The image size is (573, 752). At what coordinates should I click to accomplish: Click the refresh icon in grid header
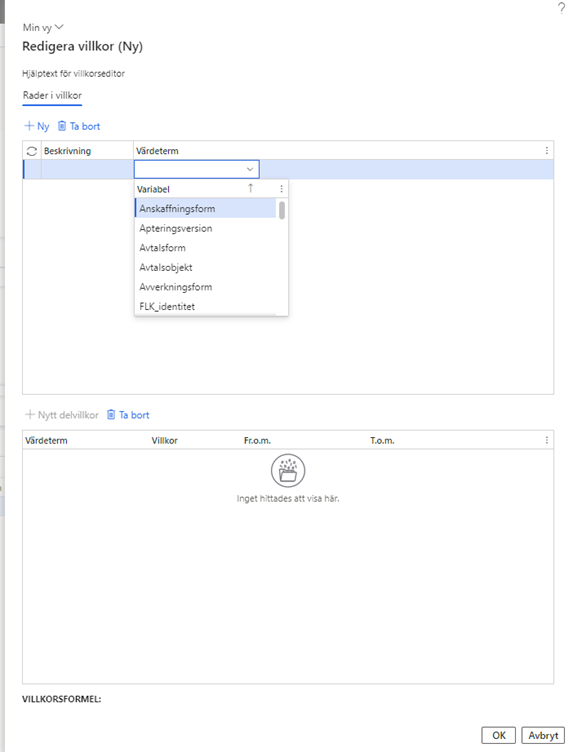32,151
